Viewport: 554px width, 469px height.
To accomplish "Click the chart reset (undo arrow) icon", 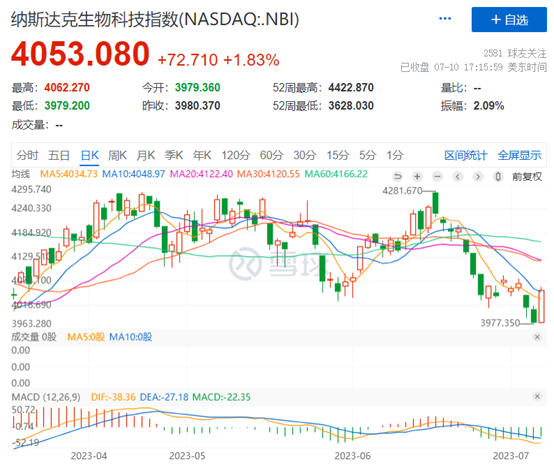I will (x=397, y=176).
